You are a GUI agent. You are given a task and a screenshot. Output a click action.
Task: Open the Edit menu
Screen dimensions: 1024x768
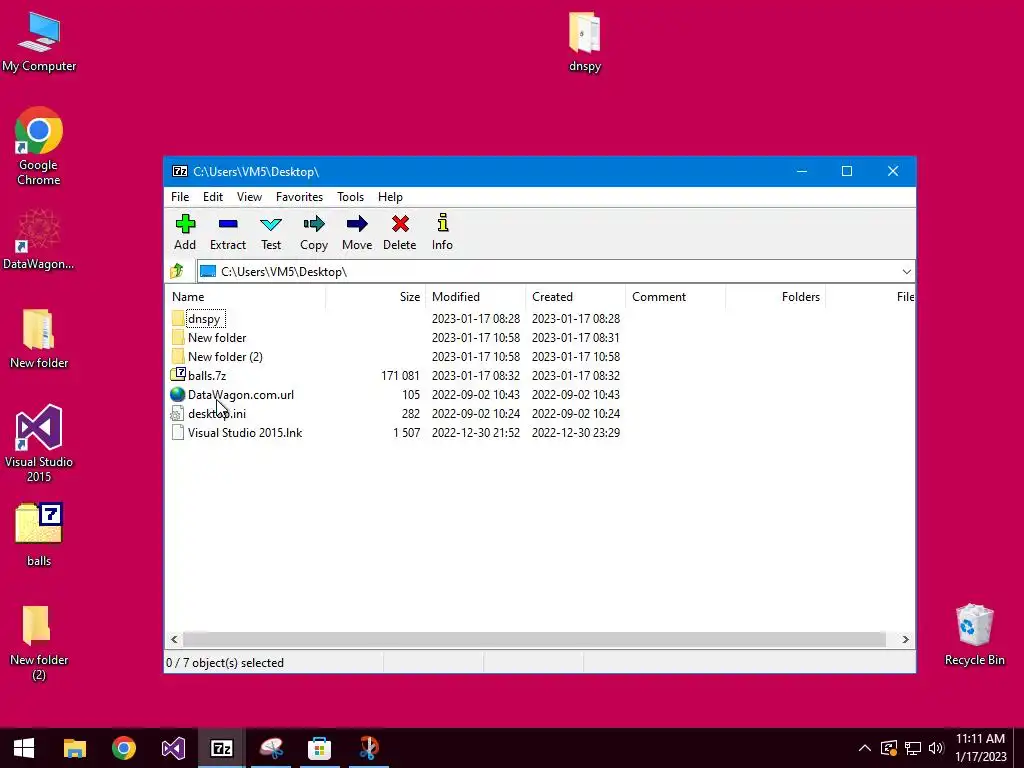(x=213, y=197)
